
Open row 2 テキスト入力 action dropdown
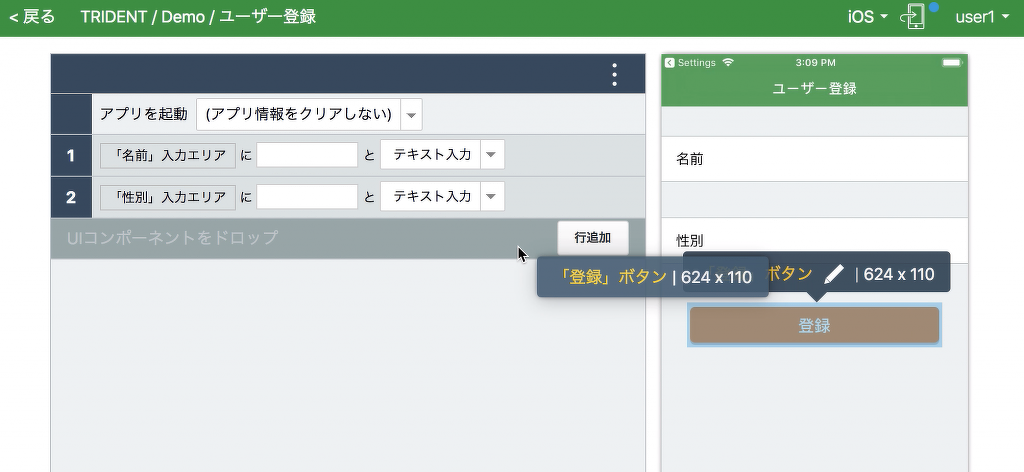[491, 197]
